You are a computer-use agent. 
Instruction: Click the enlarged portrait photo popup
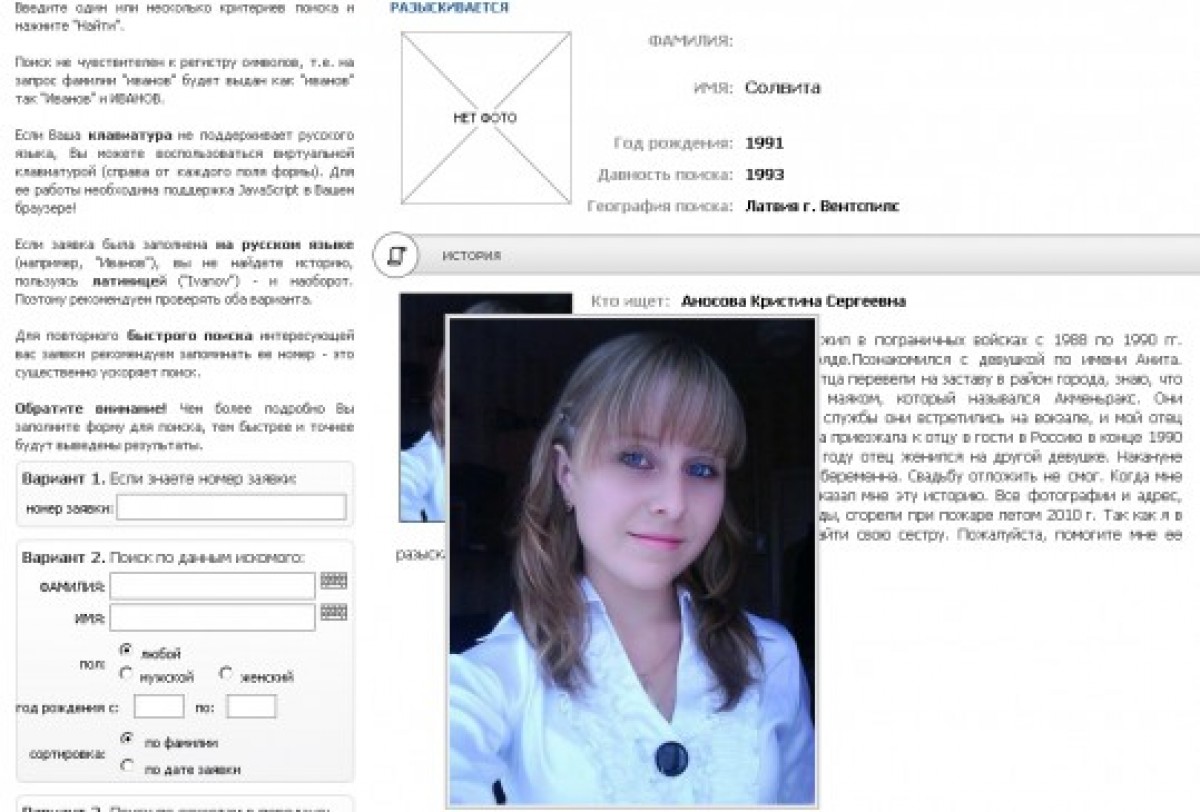(x=631, y=560)
